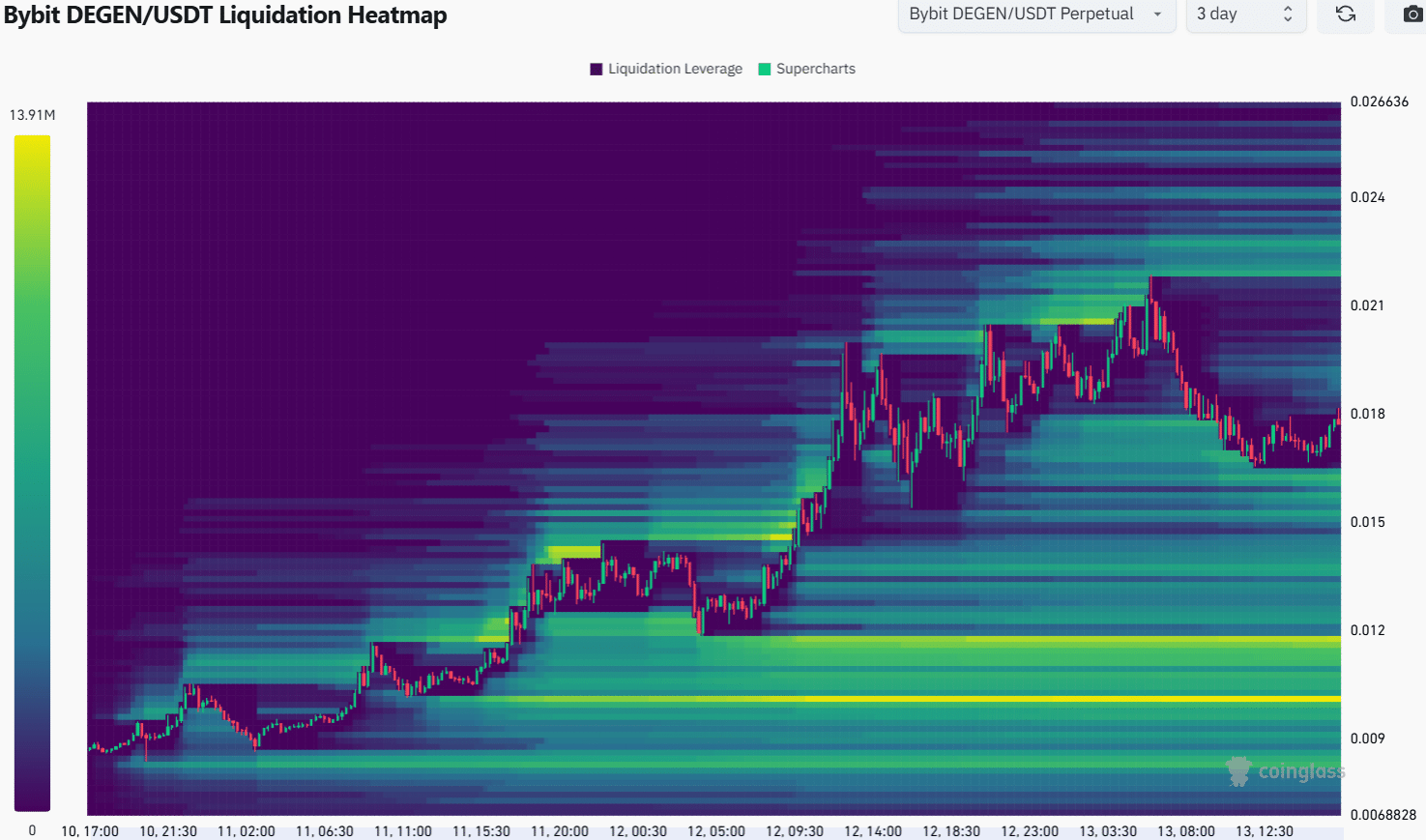Screen dimensions: 1426x840
Task: Click the 0.0068828 price axis label
Action: click(1383, 815)
